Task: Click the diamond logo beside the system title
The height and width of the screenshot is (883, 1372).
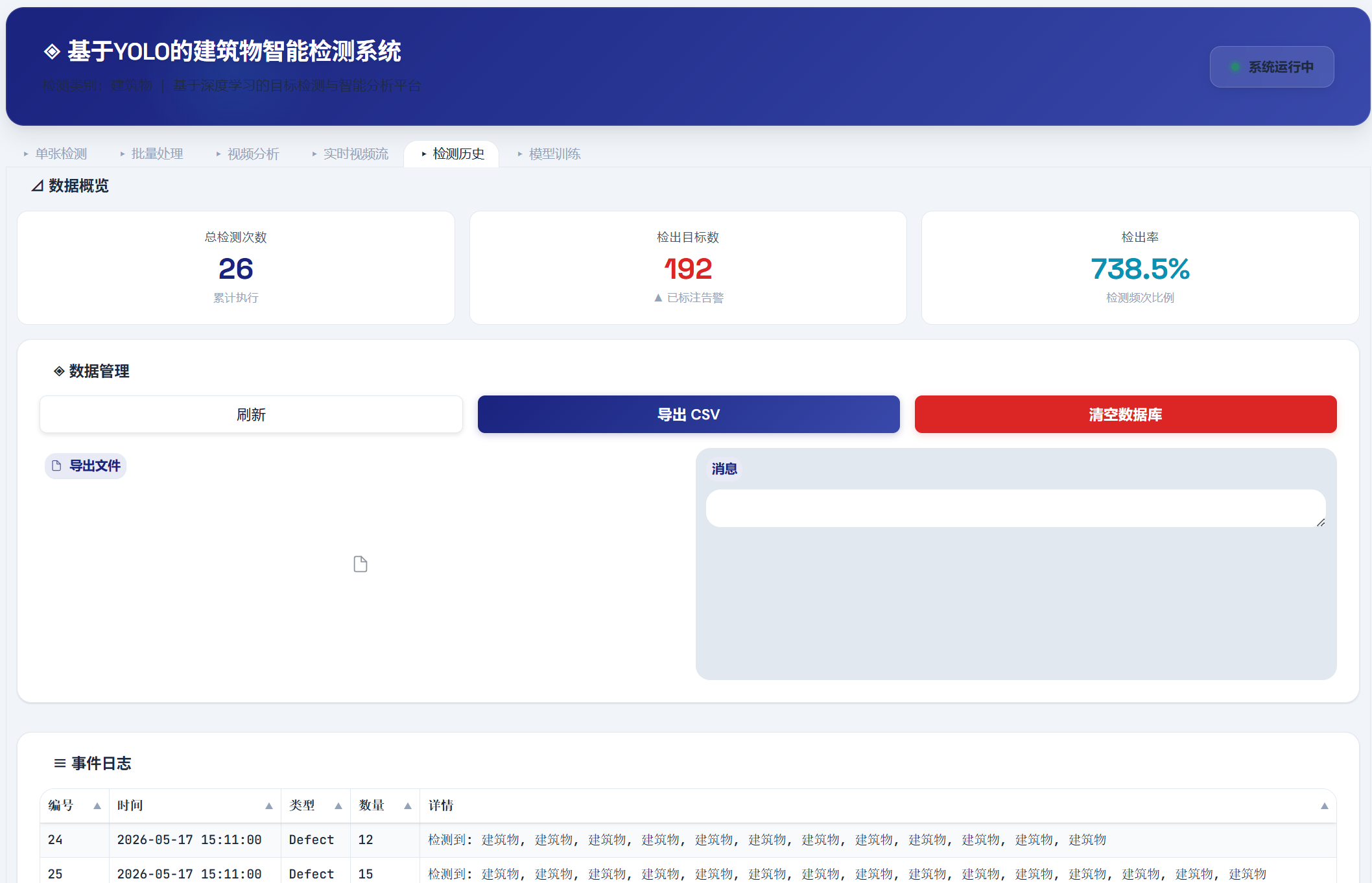Action: [x=52, y=51]
